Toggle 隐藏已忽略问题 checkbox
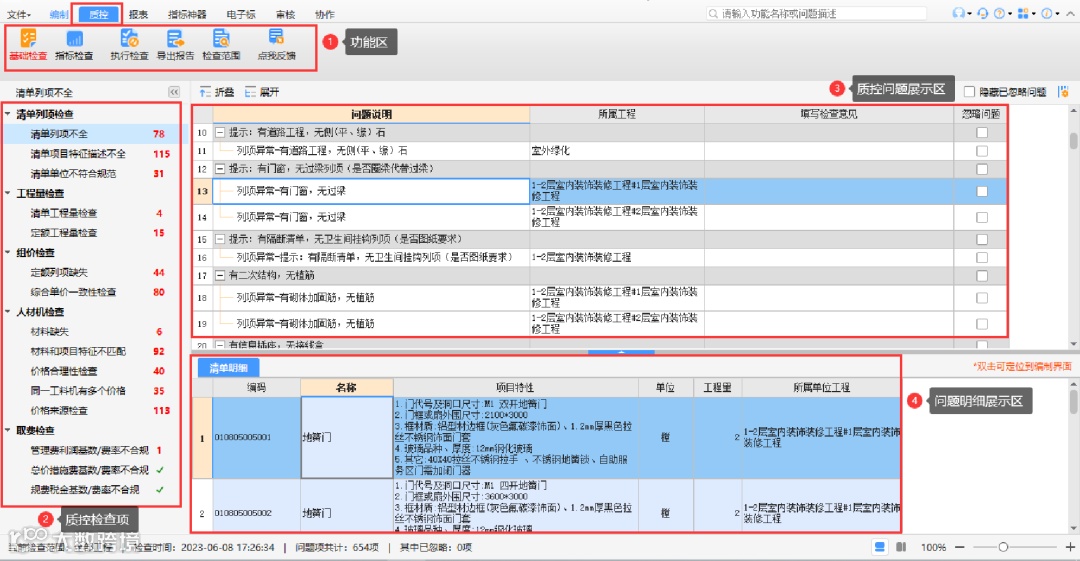 click(969, 92)
